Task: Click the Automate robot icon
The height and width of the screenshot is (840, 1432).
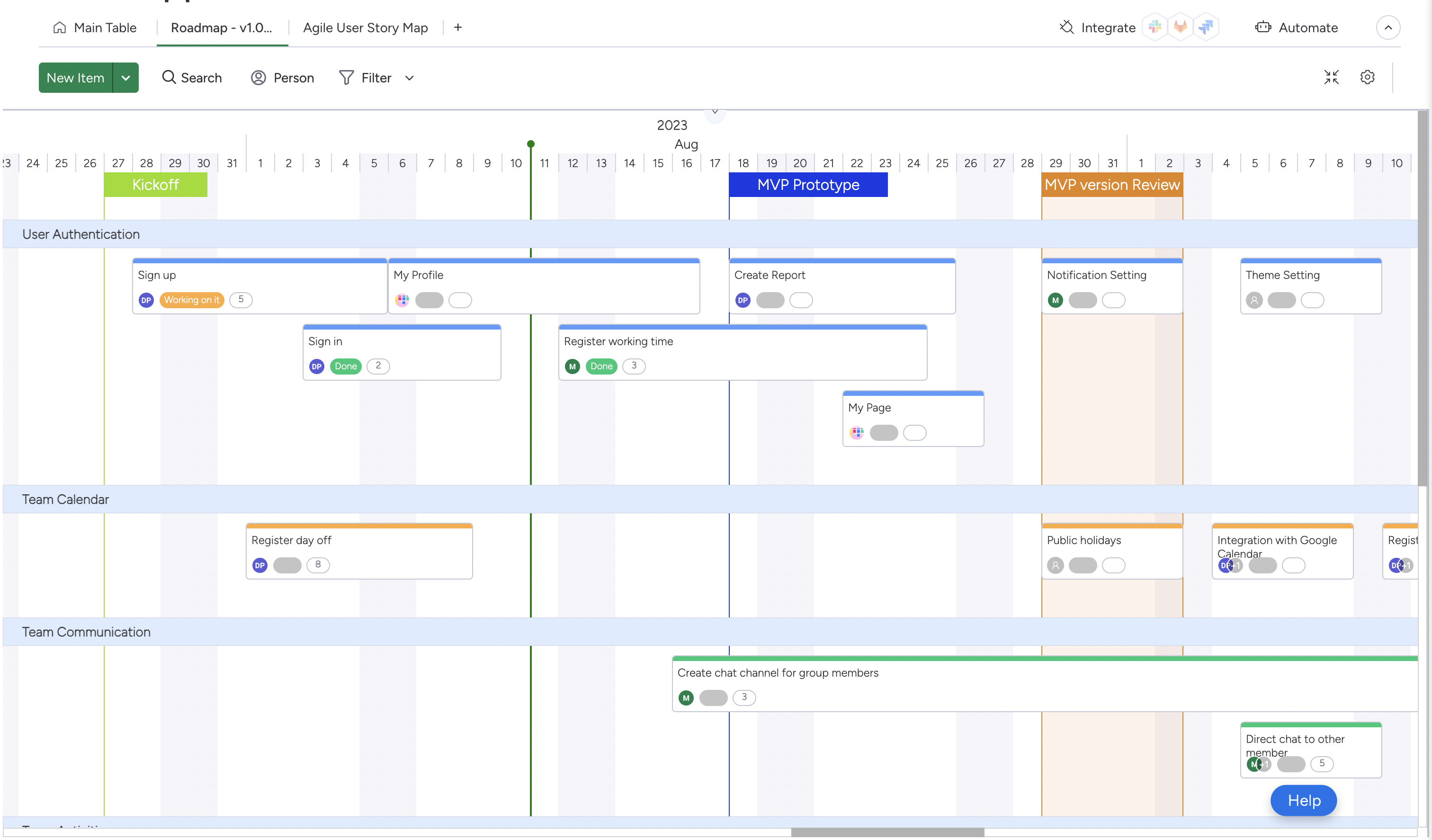Action: coord(1262,27)
